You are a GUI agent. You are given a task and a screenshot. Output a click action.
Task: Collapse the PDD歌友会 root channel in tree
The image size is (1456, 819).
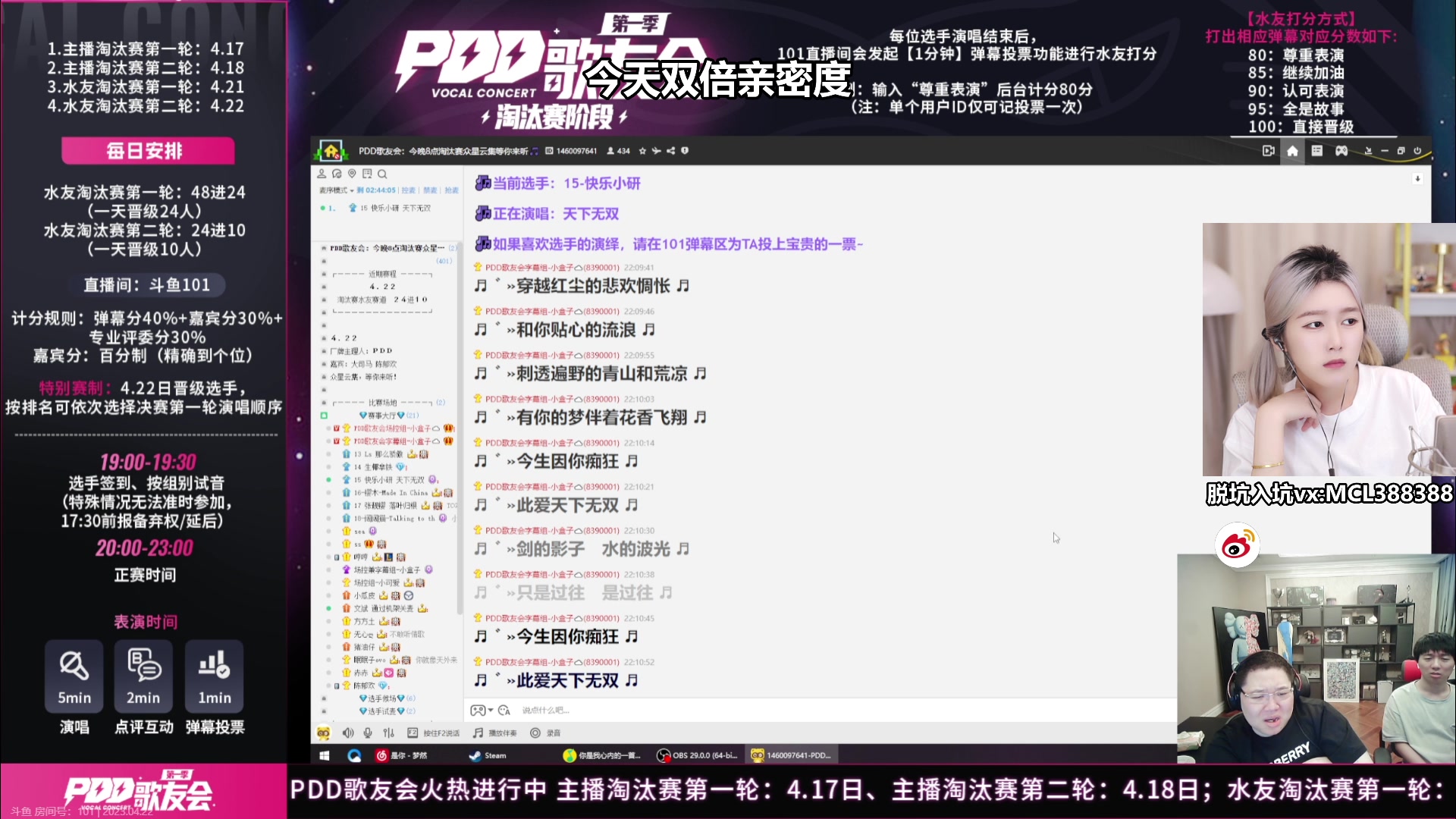[324, 248]
